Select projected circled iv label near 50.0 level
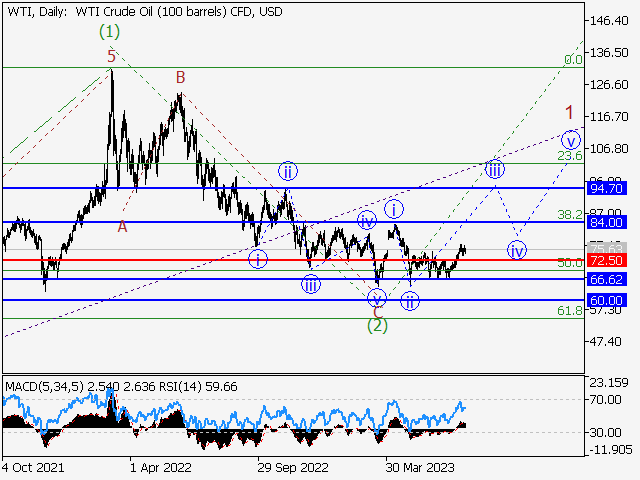Viewport: 640px width, 480px height. pos(517,250)
